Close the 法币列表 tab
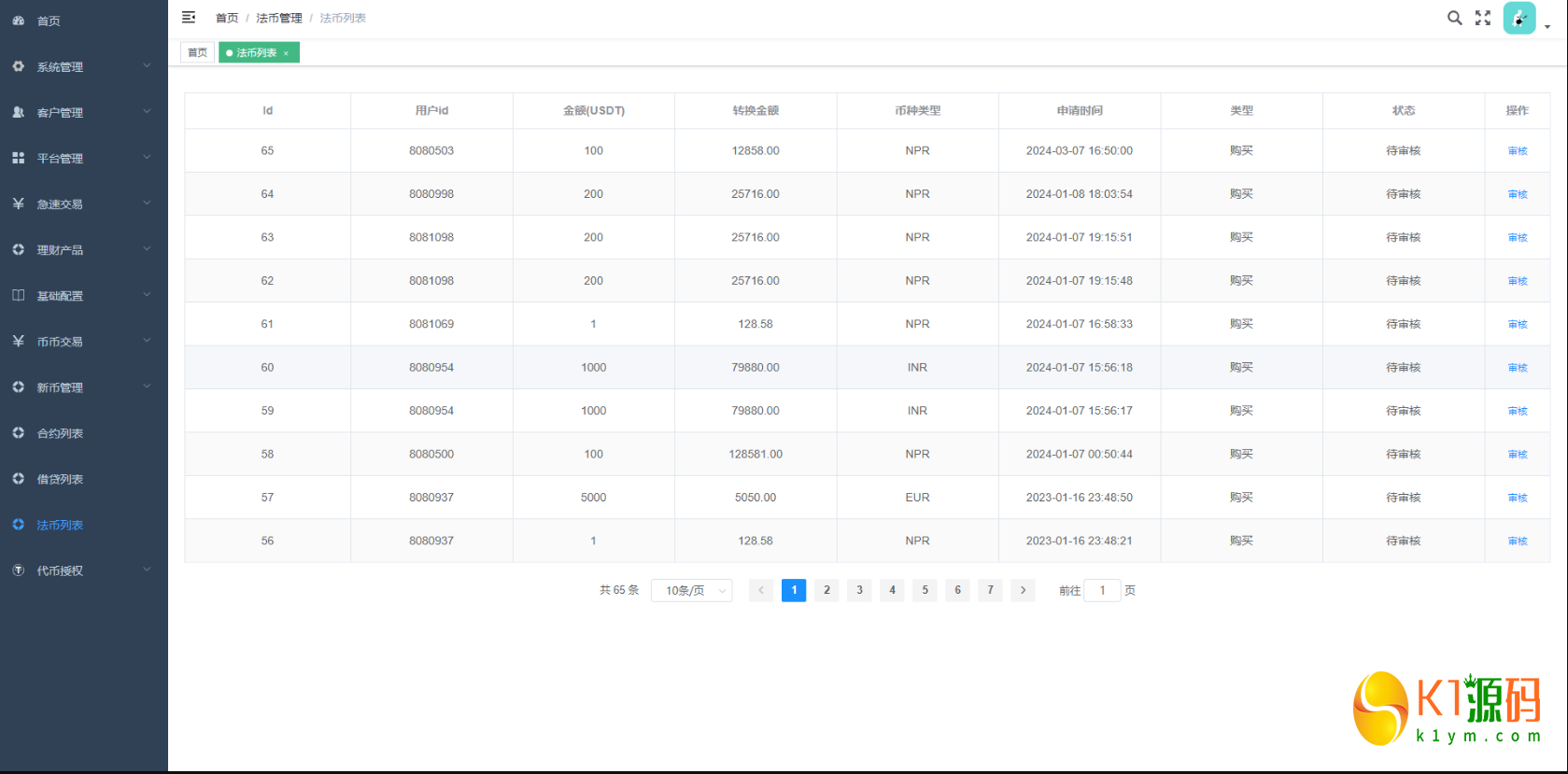This screenshot has width=1568, height=774. click(x=286, y=53)
